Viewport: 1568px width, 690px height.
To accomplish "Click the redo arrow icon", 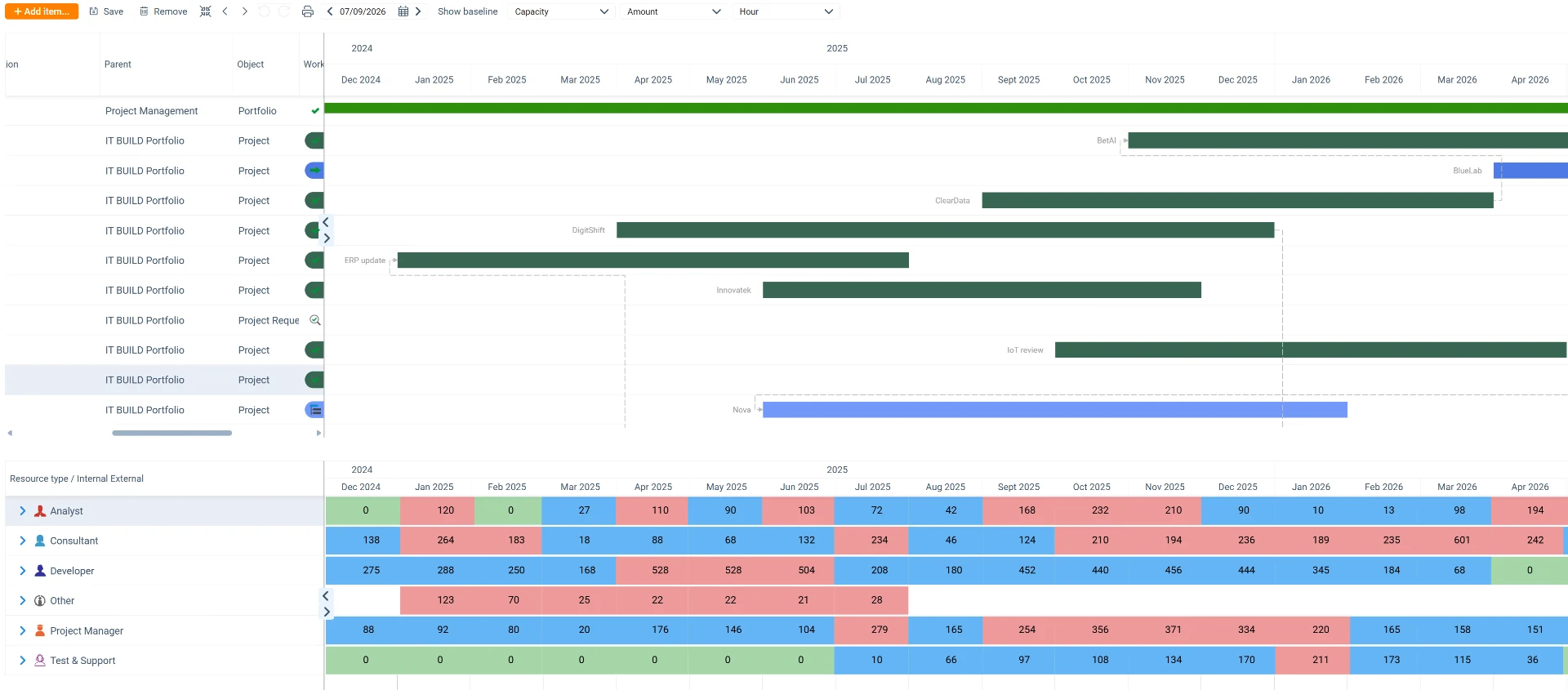I will pyautogui.click(x=283, y=11).
